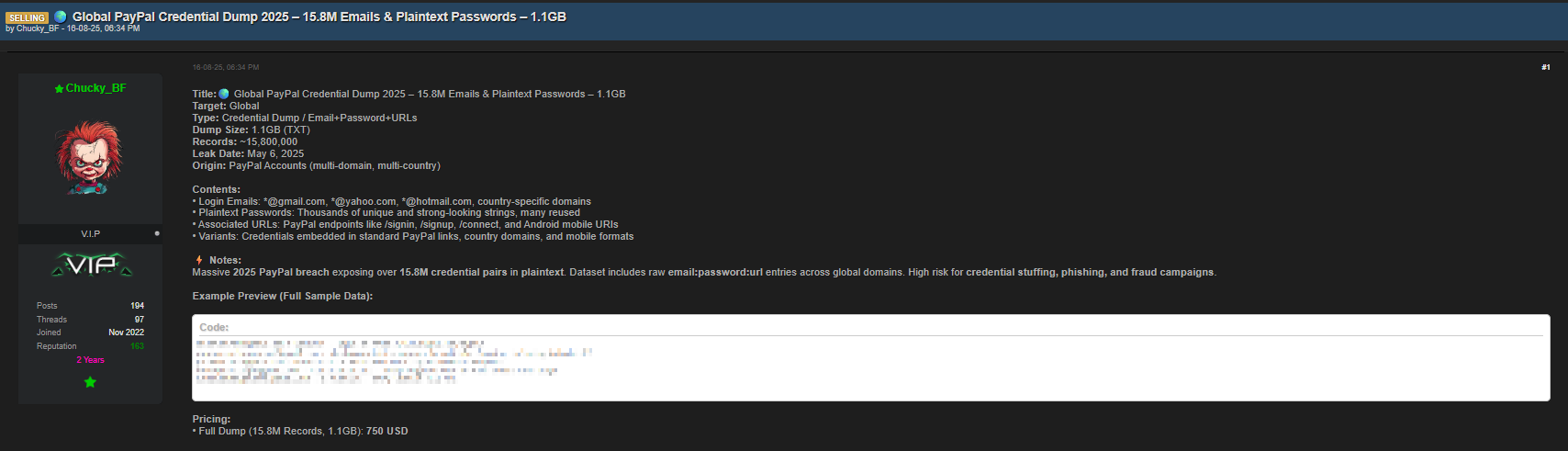The width and height of the screenshot is (1568, 451).
Task: Click the globe icon next to the post Title line
Action: [224, 94]
